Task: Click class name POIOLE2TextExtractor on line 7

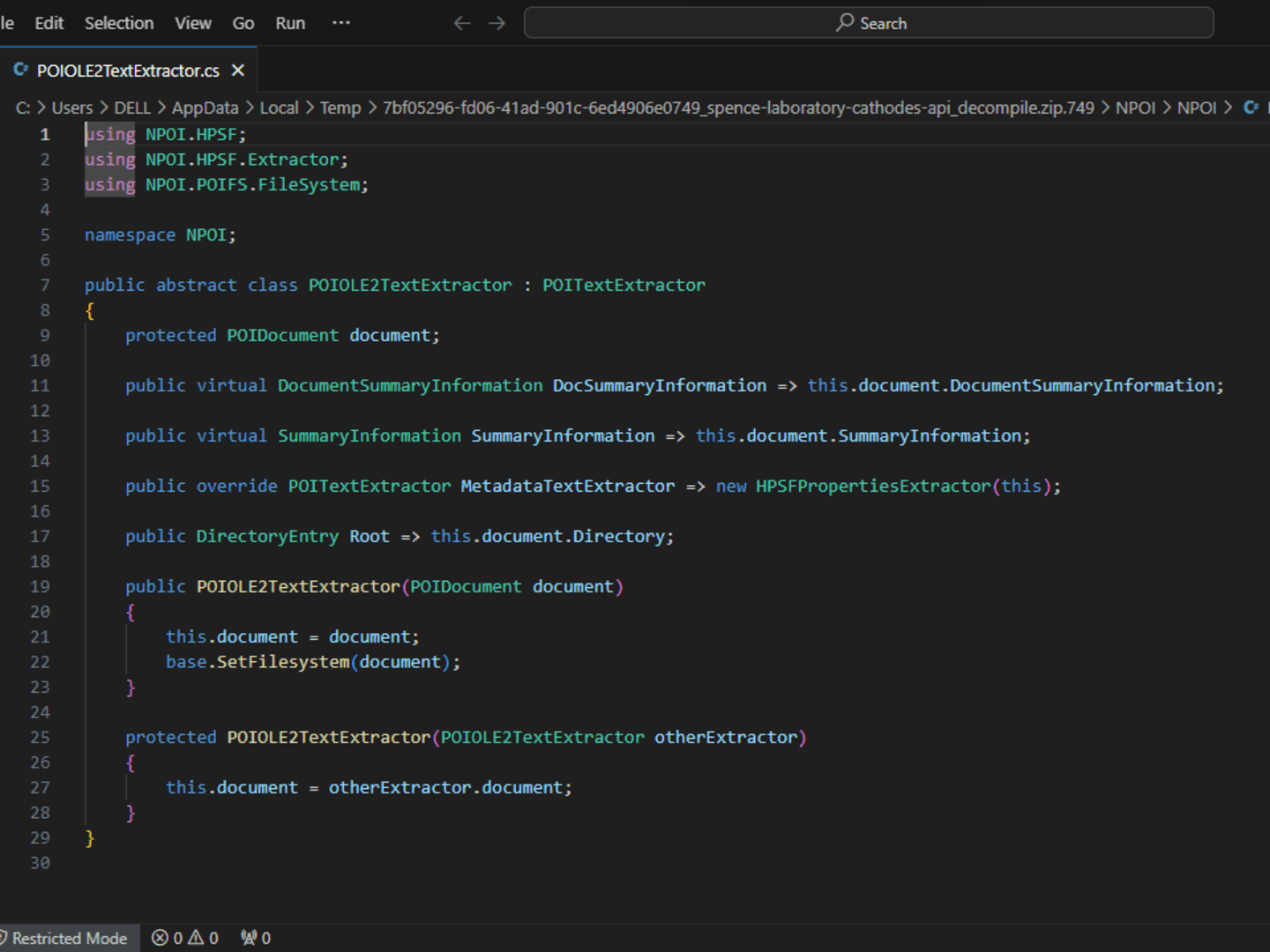Action: pos(410,285)
